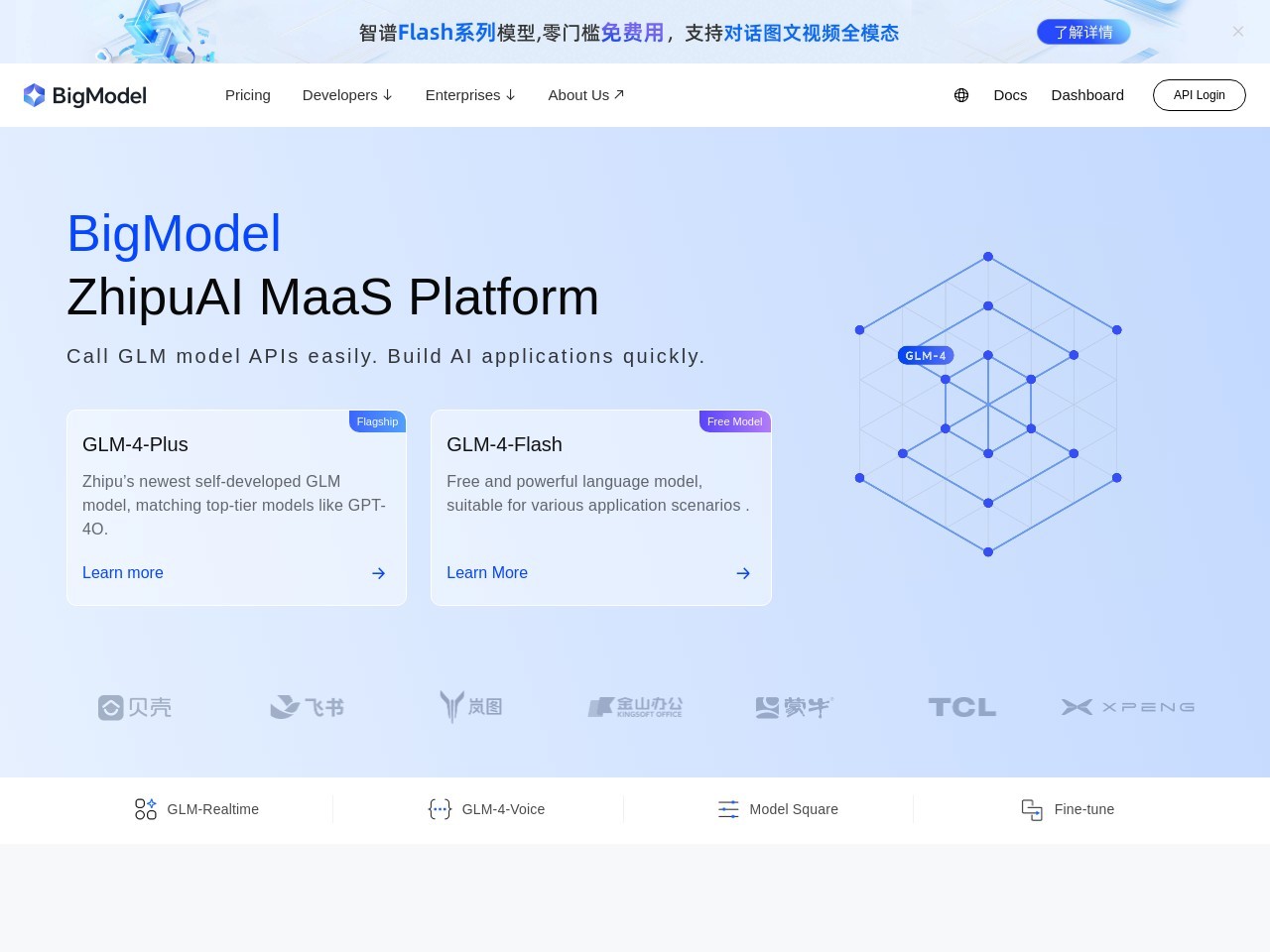Expand the Developers dropdown menu
The width and height of the screenshot is (1270, 952).
347,95
